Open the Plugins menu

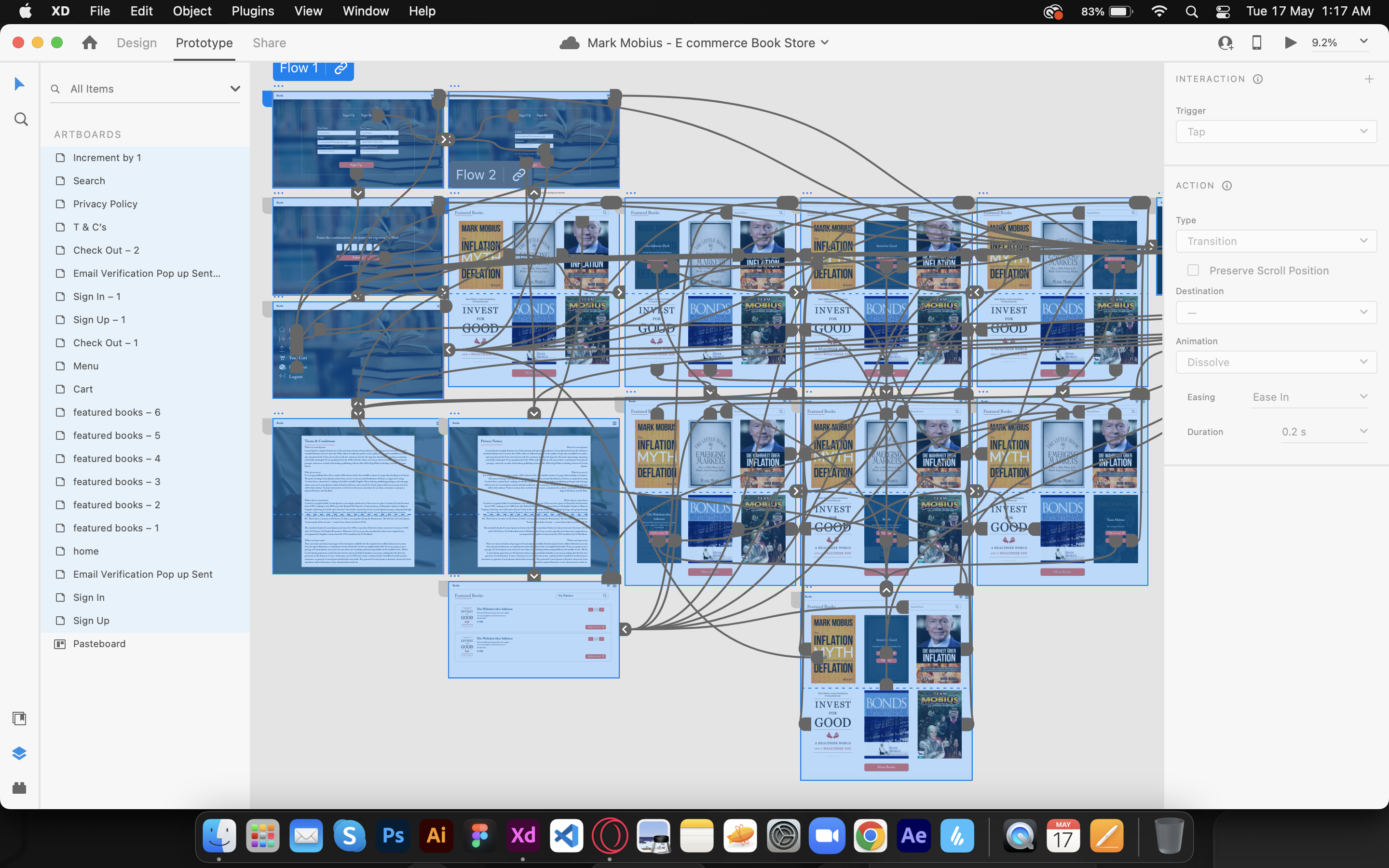[x=253, y=11]
